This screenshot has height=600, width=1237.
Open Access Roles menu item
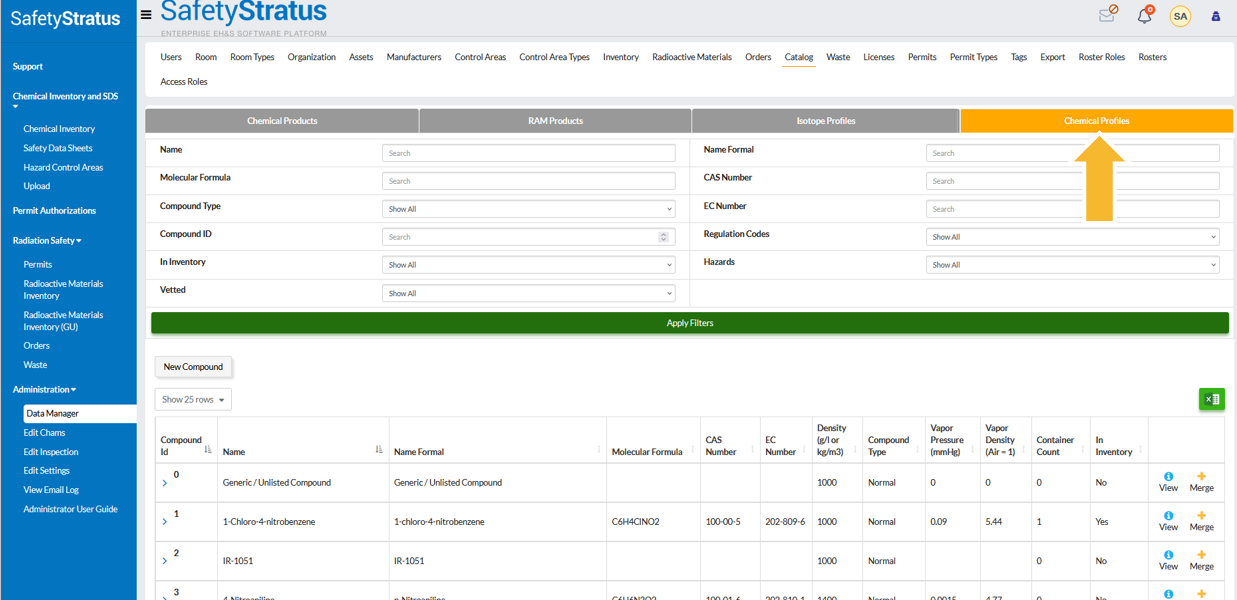184,82
